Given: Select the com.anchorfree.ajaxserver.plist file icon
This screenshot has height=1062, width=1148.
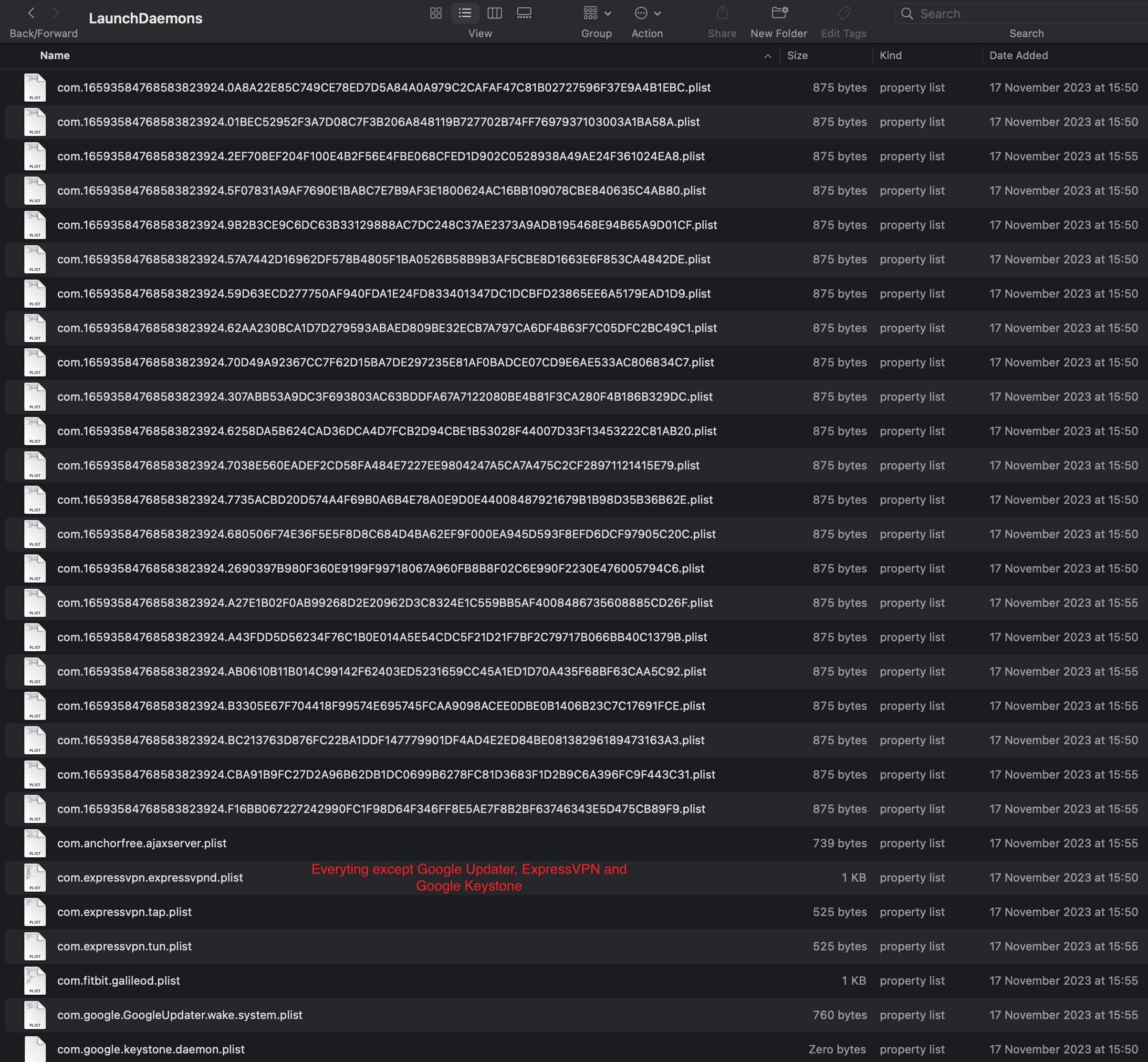Looking at the screenshot, I should [35, 843].
